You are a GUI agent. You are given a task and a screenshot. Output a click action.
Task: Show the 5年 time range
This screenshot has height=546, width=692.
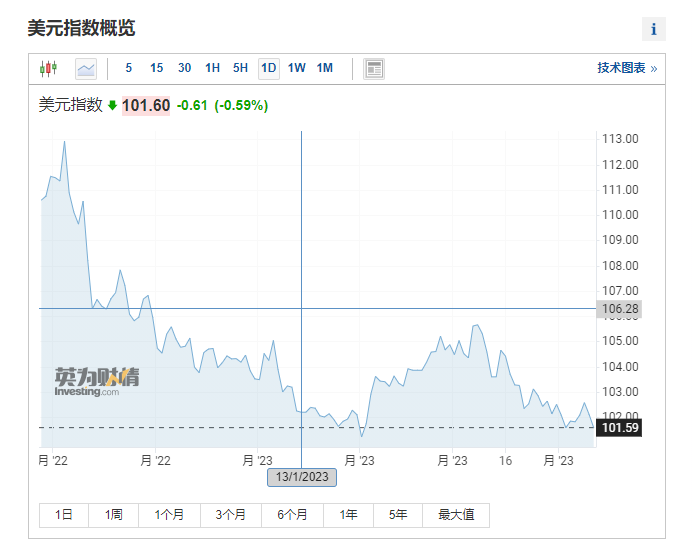[x=398, y=515]
